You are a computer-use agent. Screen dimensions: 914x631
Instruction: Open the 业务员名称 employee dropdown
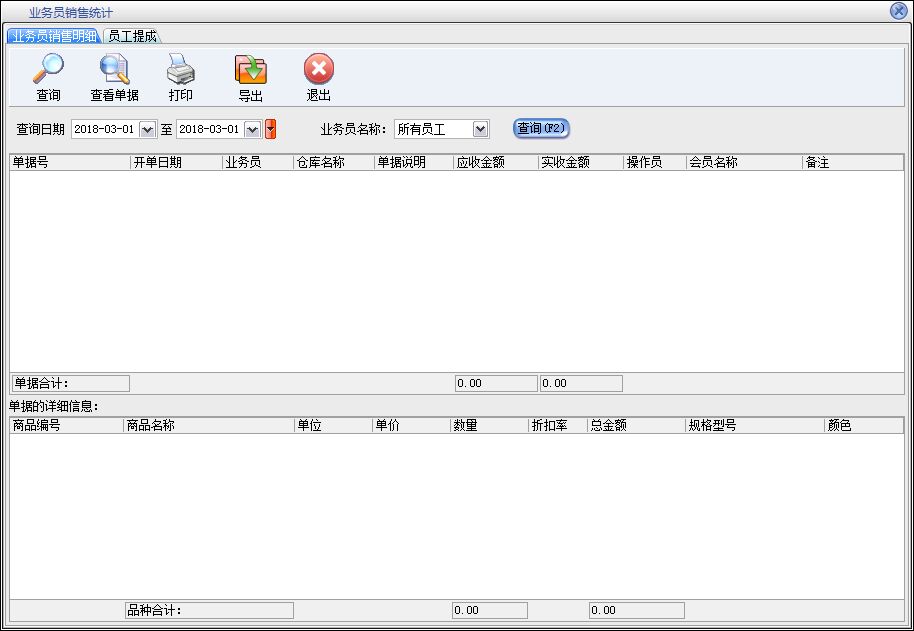click(480, 129)
